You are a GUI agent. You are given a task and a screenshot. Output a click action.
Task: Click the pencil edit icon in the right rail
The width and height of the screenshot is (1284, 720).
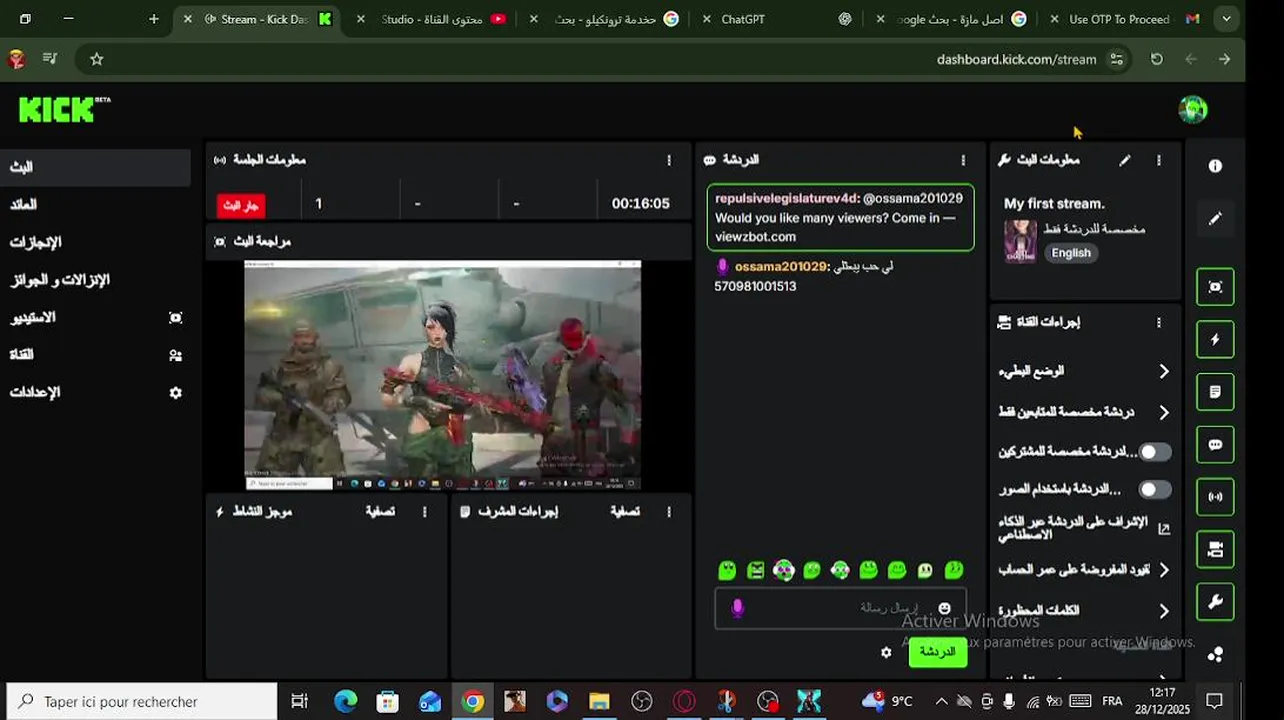(1215, 218)
